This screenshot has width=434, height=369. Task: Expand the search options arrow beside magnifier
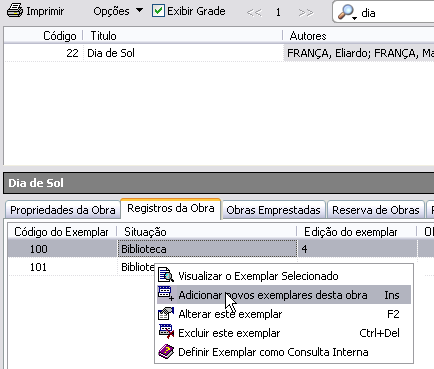tap(355, 18)
